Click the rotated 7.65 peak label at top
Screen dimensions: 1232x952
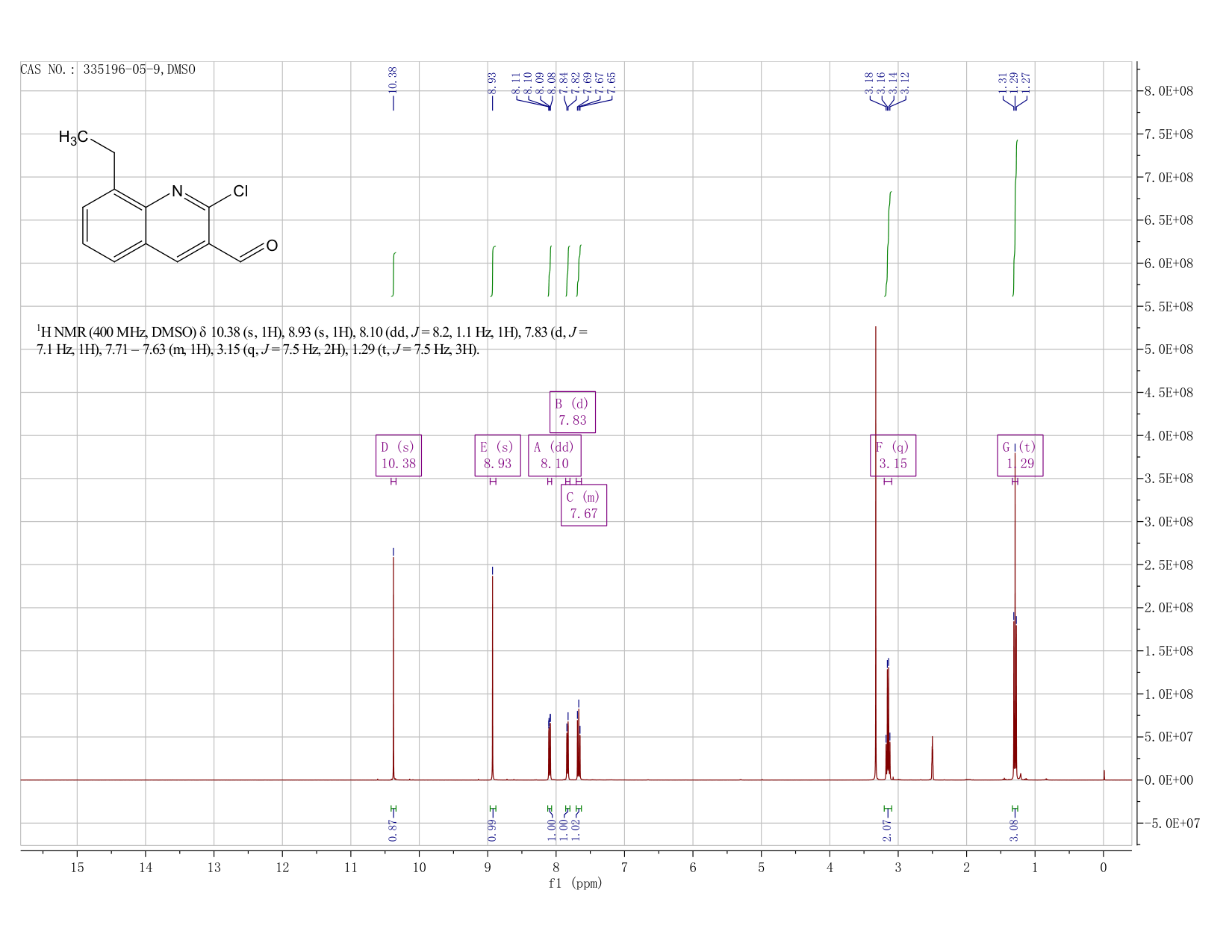(x=612, y=83)
